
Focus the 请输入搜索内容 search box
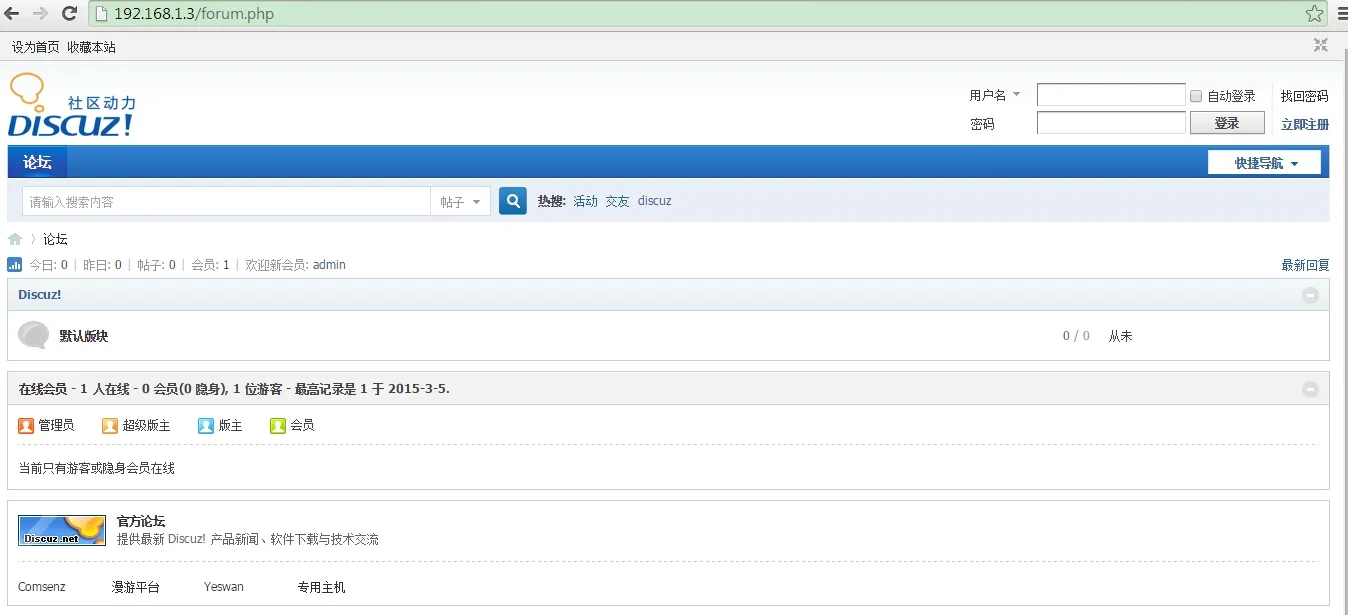226,201
